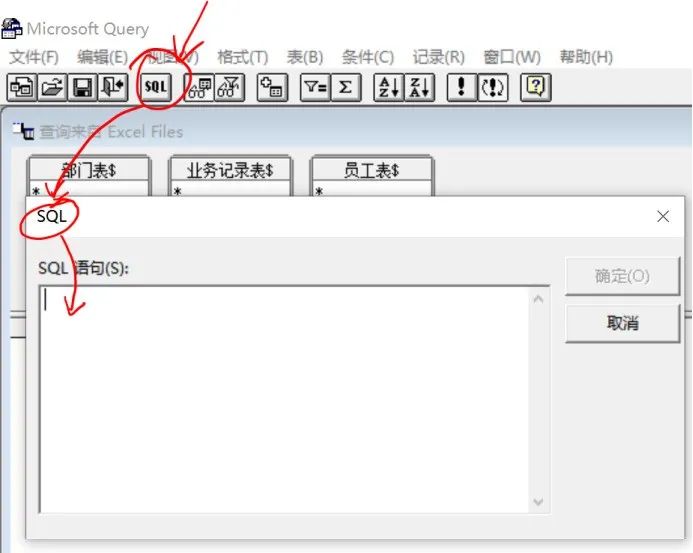Open the 表(B) menu
The image size is (693, 553).
tap(305, 57)
